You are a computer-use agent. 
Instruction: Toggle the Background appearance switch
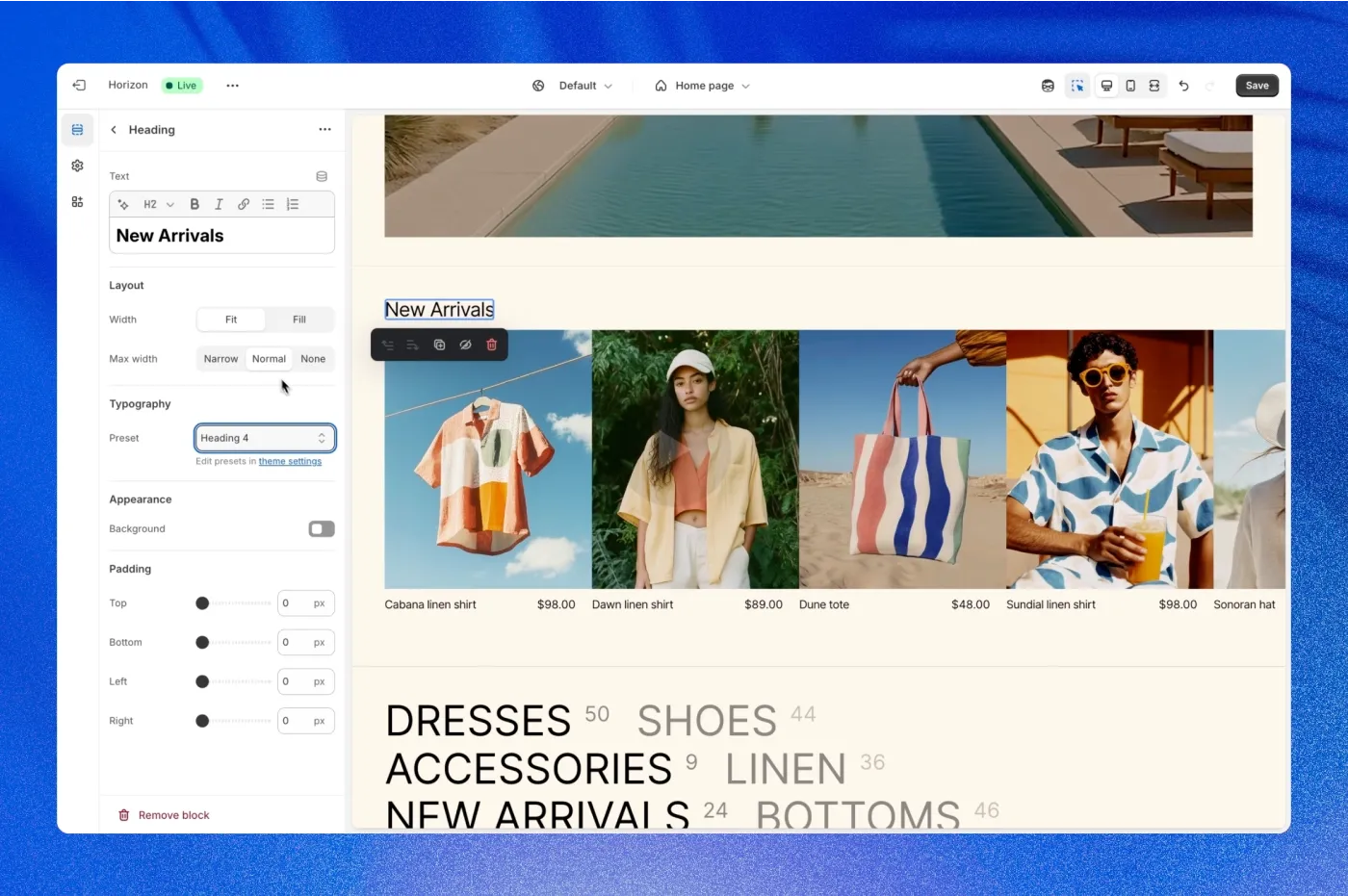pos(321,528)
